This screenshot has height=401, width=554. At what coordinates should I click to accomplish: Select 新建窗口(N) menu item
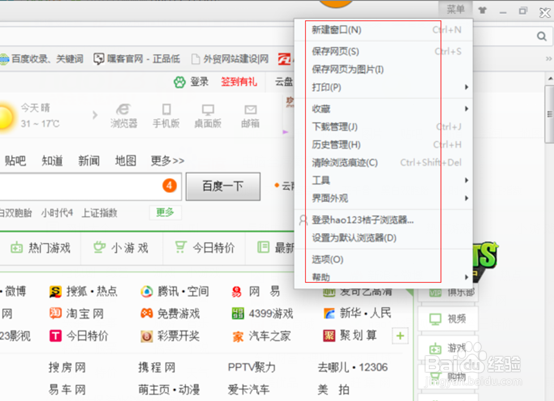384,30
